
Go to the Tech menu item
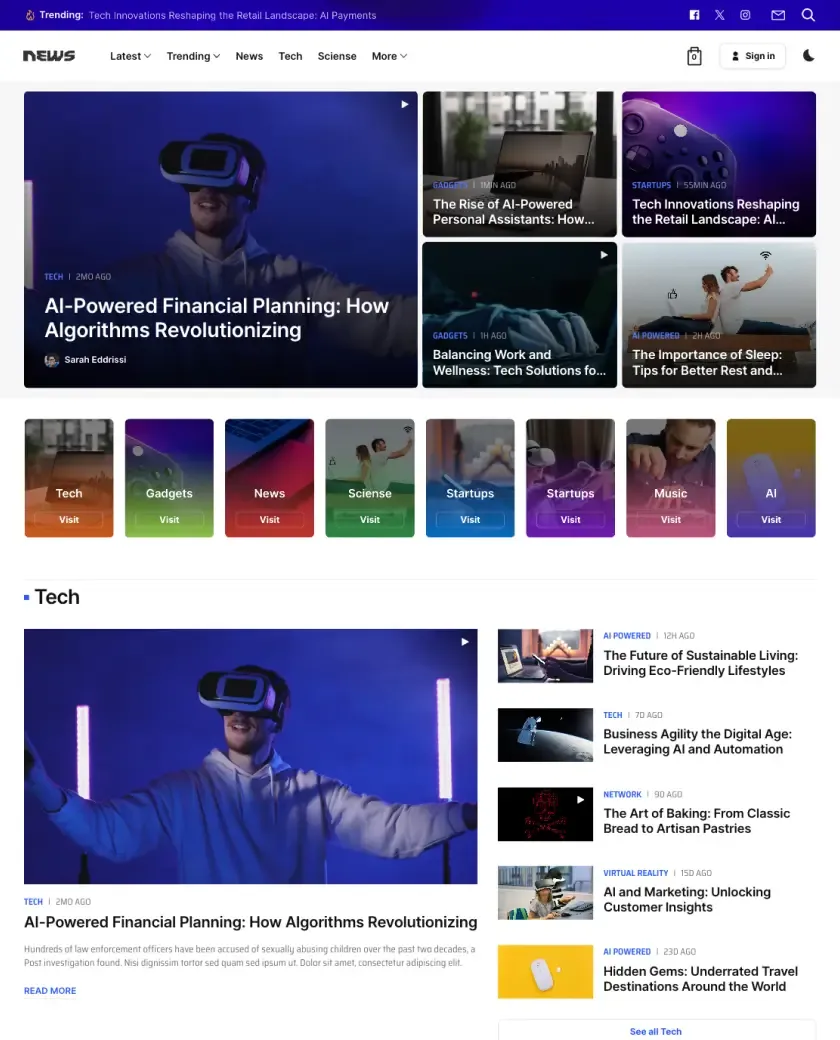tap(290, 56)
